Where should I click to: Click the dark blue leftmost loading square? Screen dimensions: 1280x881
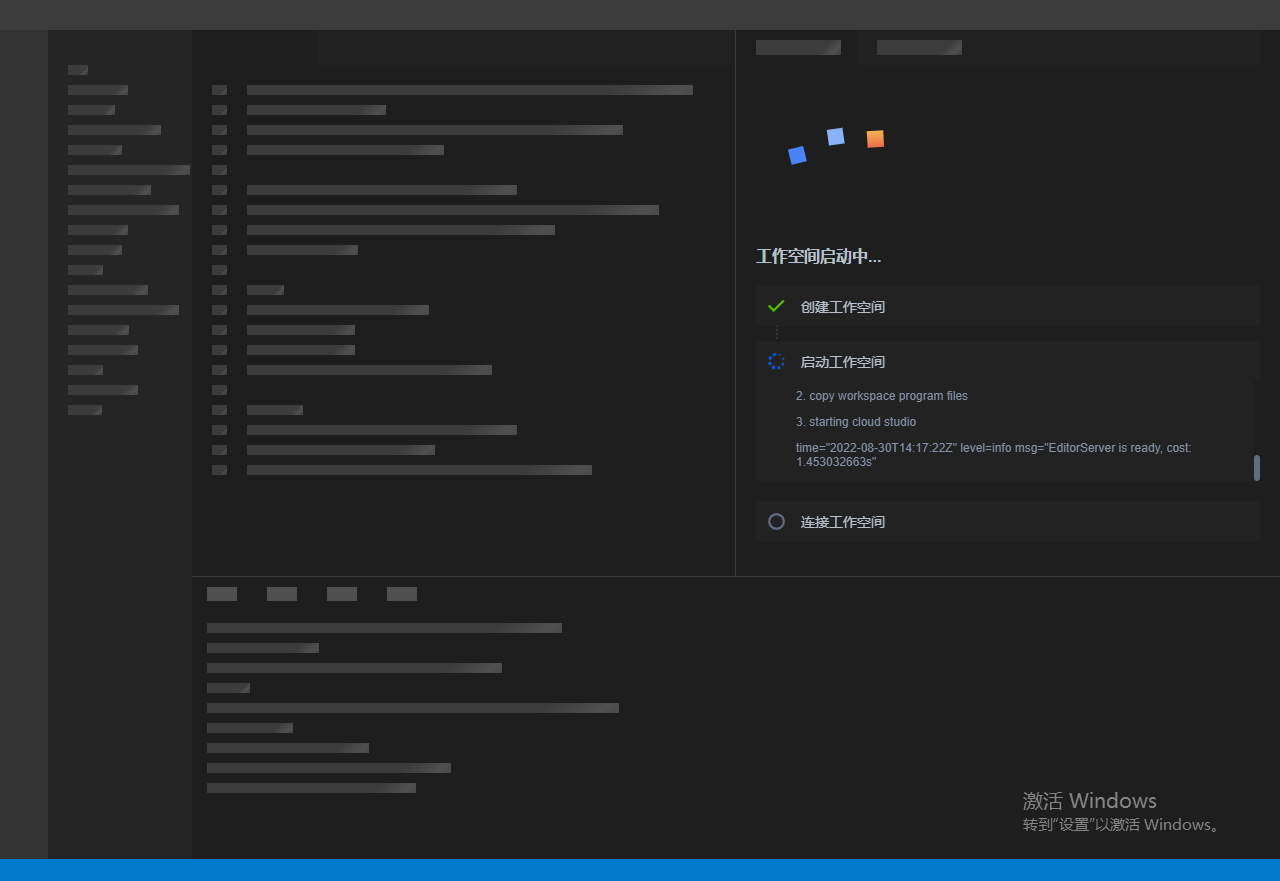tap(797, 155)
